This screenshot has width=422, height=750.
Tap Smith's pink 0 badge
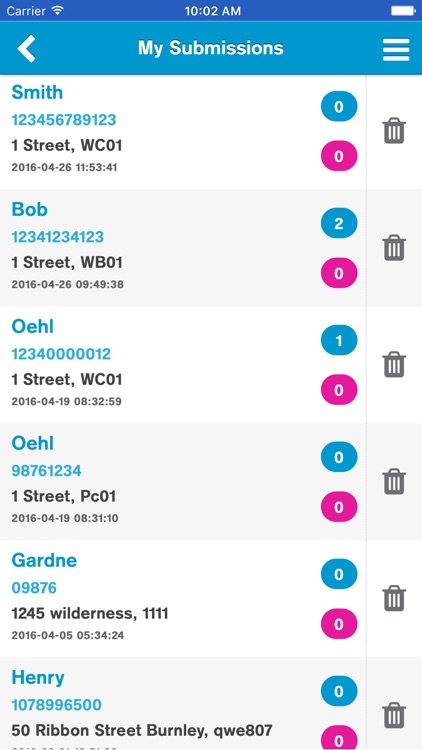click(339, 156)
